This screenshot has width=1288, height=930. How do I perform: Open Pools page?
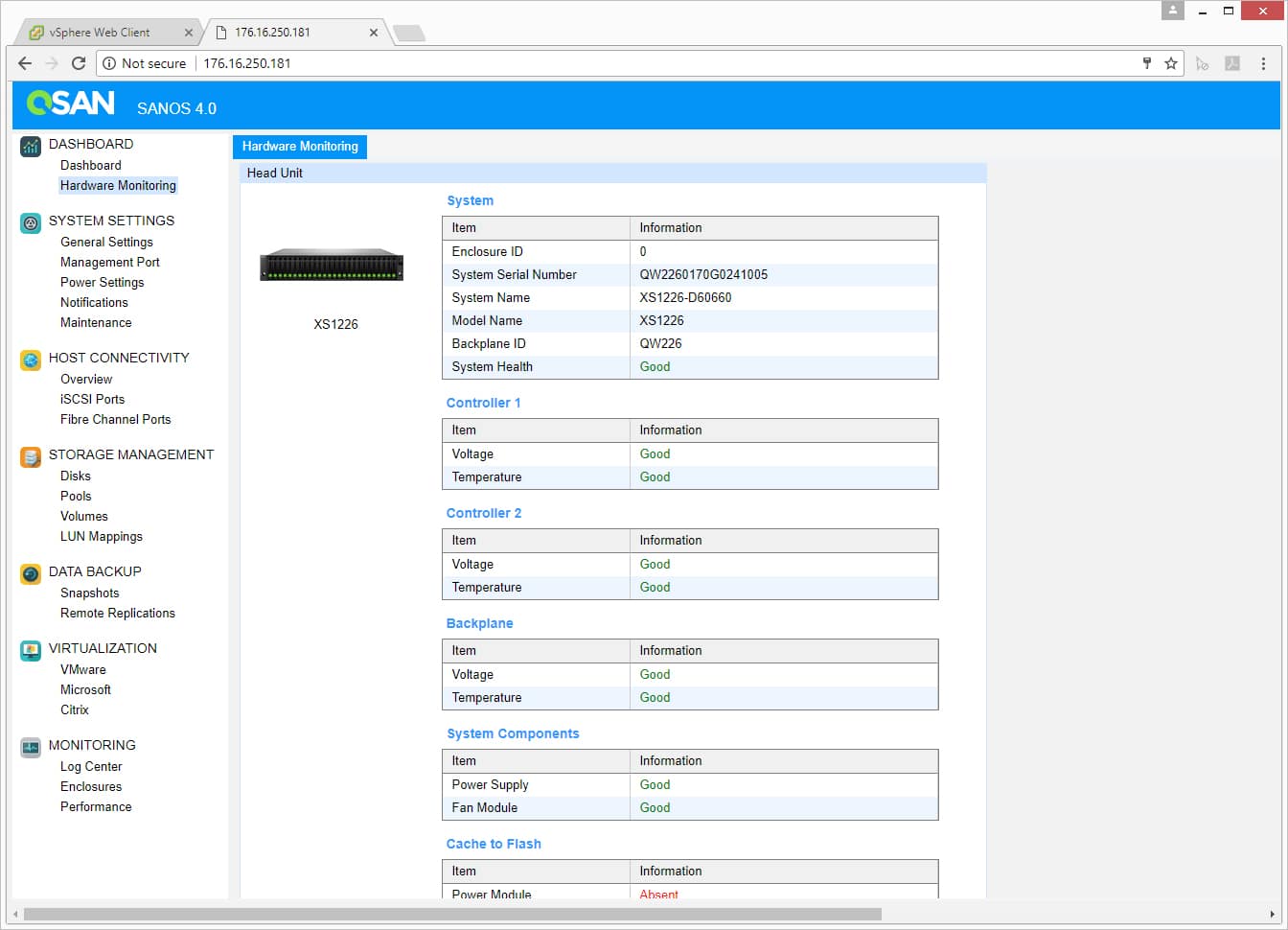point(76,496)
